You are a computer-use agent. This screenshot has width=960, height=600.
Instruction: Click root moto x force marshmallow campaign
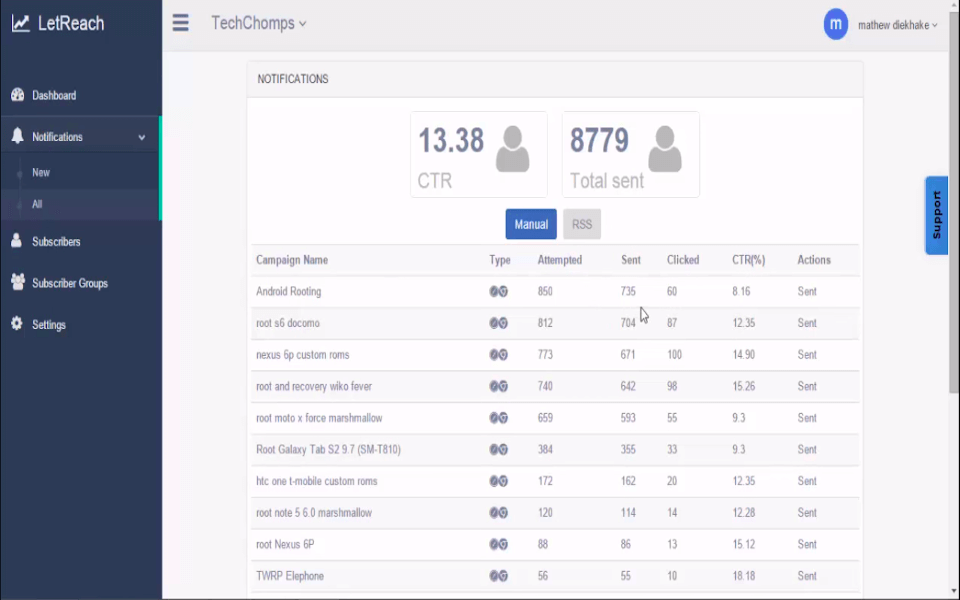coord(319,418)
